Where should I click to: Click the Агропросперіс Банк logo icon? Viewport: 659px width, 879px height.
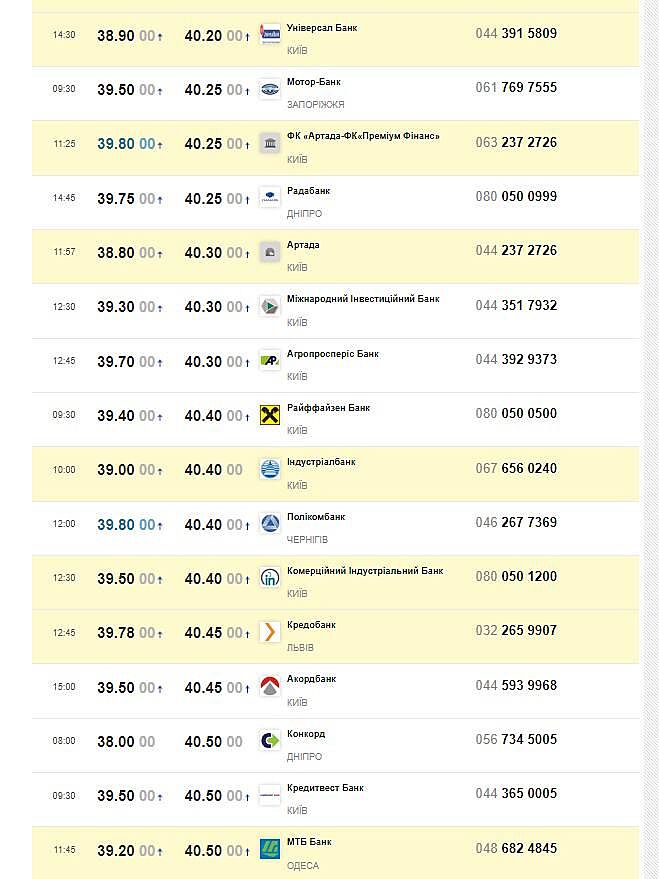coord(270,360)
